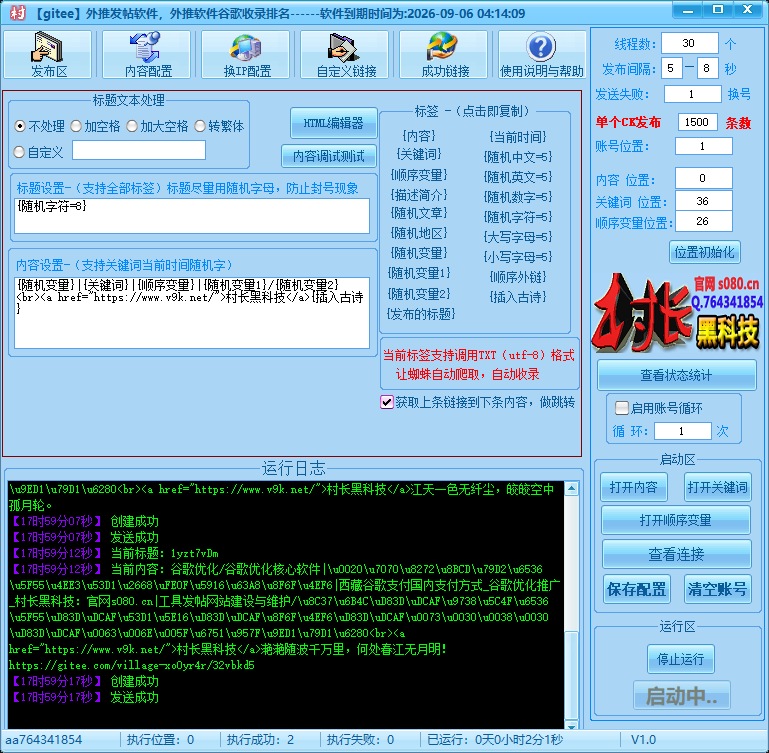Click the 打开关键词 button

(x=718, y=487)
